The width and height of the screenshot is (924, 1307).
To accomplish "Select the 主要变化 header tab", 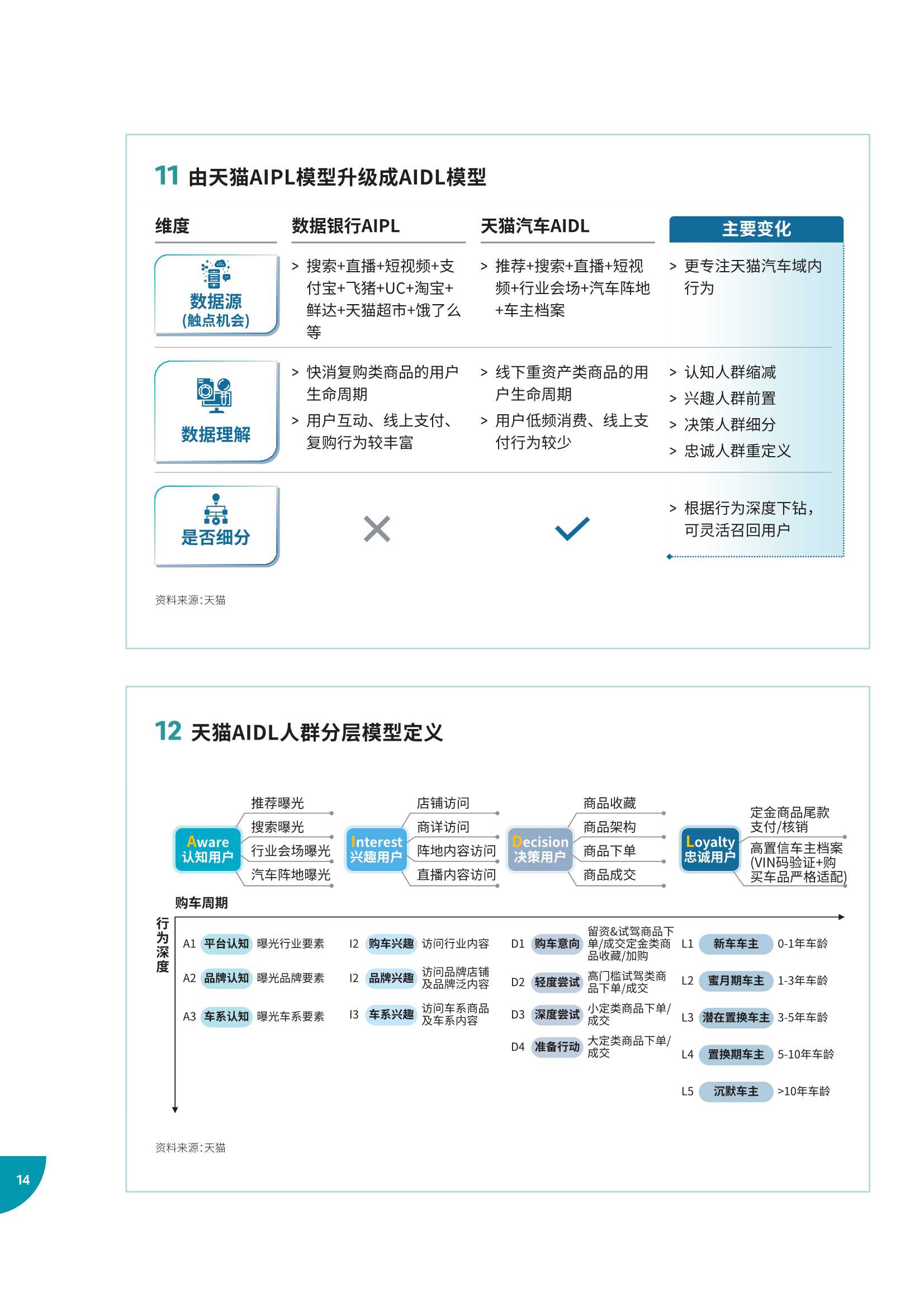I will 756,229.
